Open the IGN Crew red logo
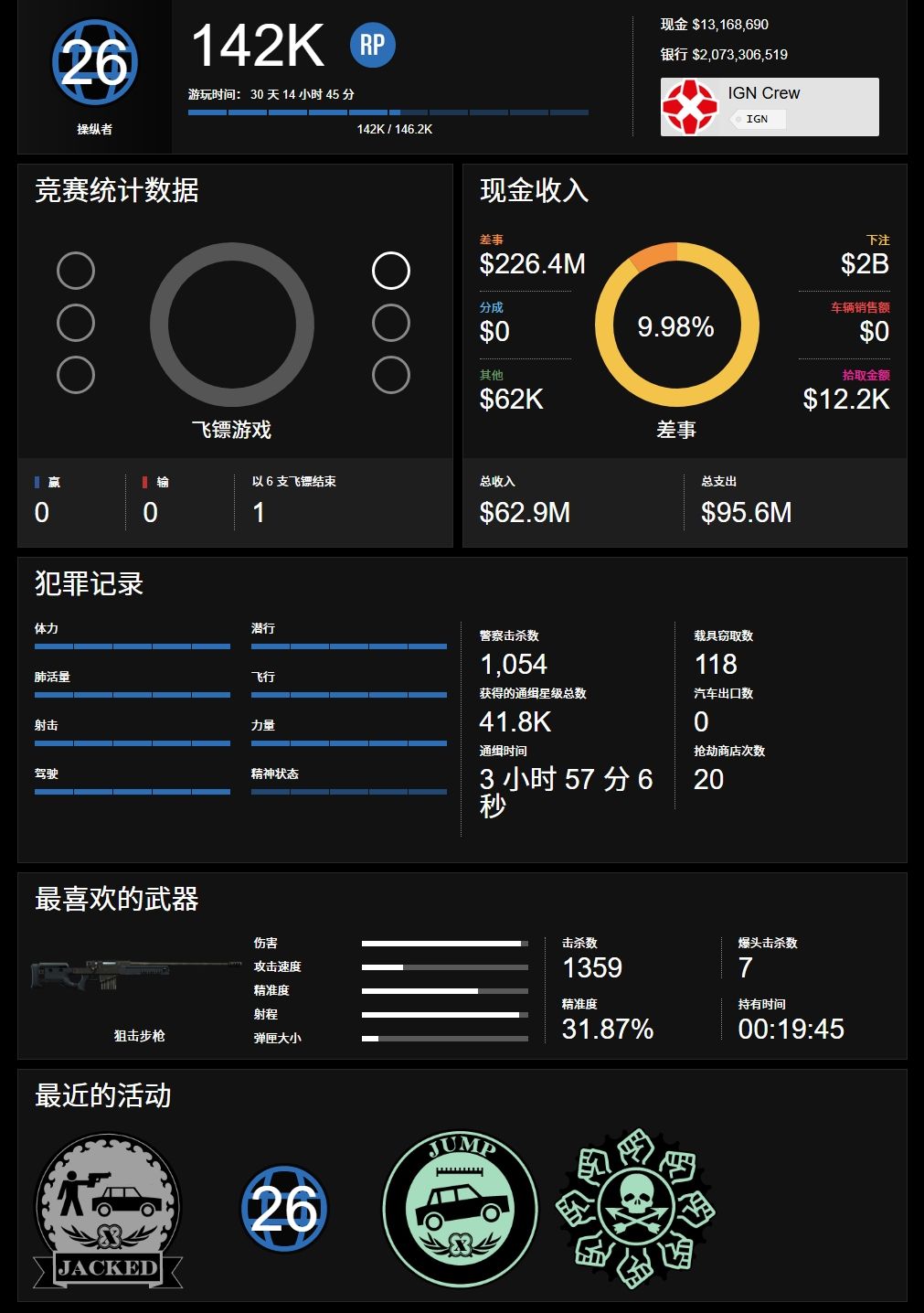 (x=690, y=107)
